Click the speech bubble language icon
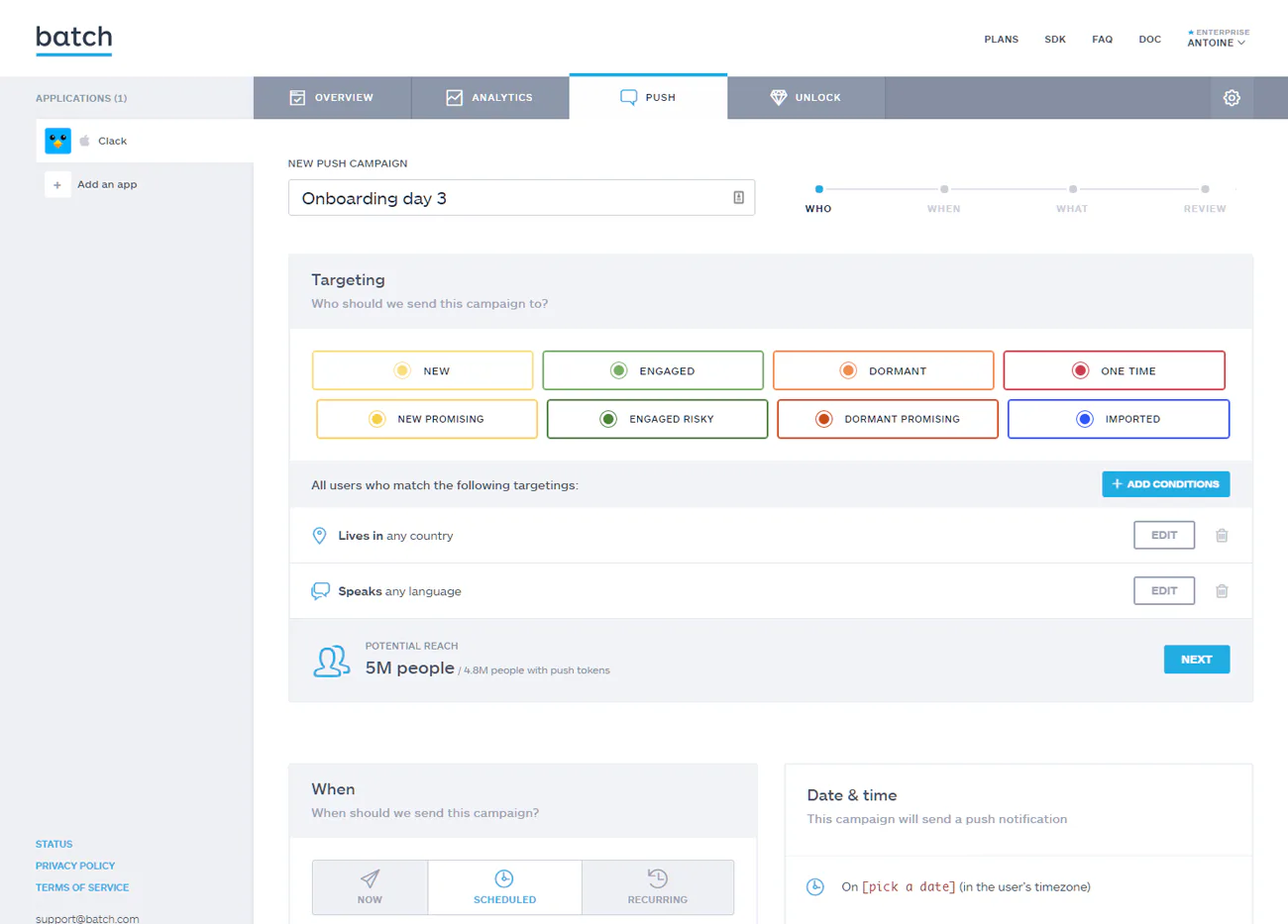1288x924 pixels. click(x=320, y=591)
